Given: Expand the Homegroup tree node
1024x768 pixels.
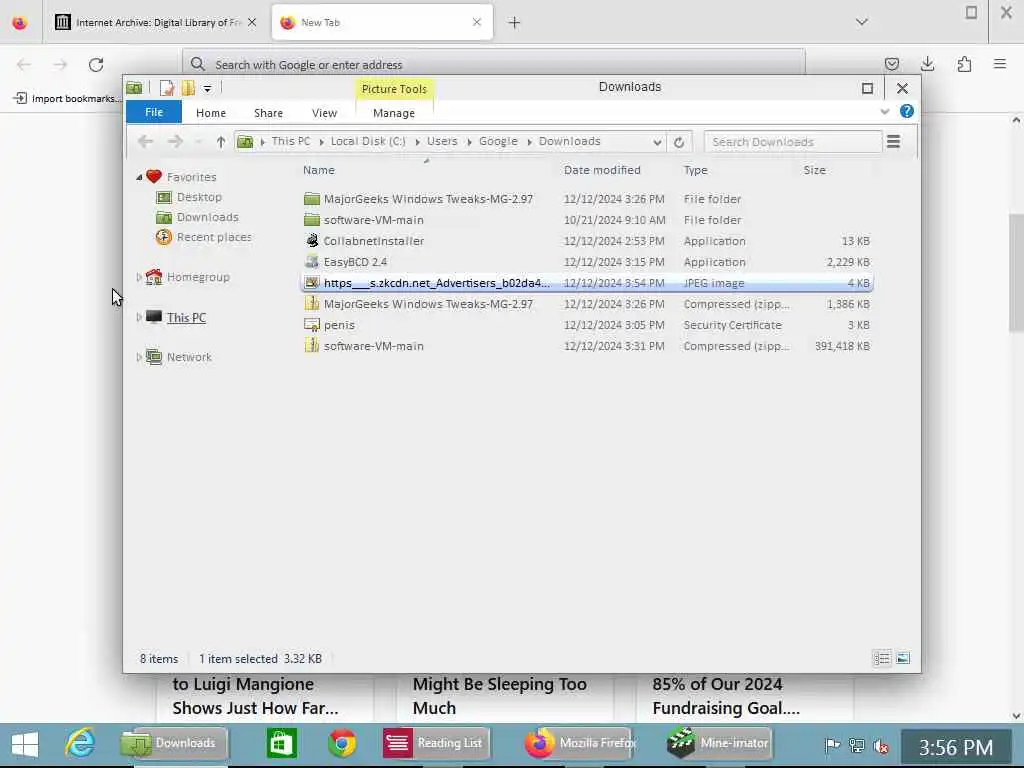Looking at the screenshot, I should click(139, 277).
